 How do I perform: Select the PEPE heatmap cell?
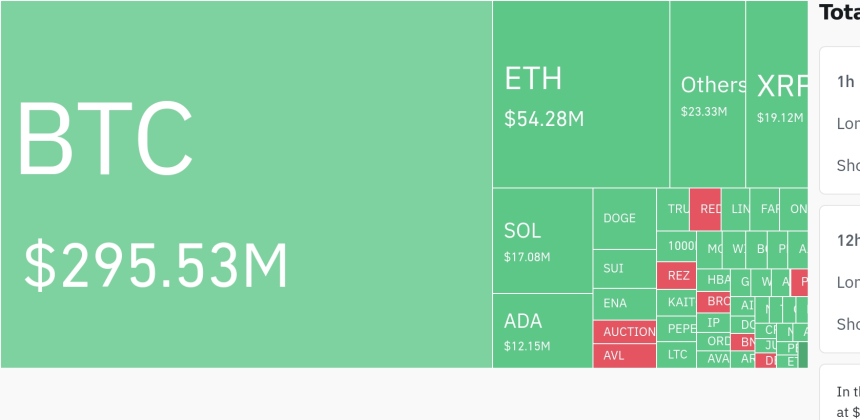pyautogui.click(x=676, y=329)
